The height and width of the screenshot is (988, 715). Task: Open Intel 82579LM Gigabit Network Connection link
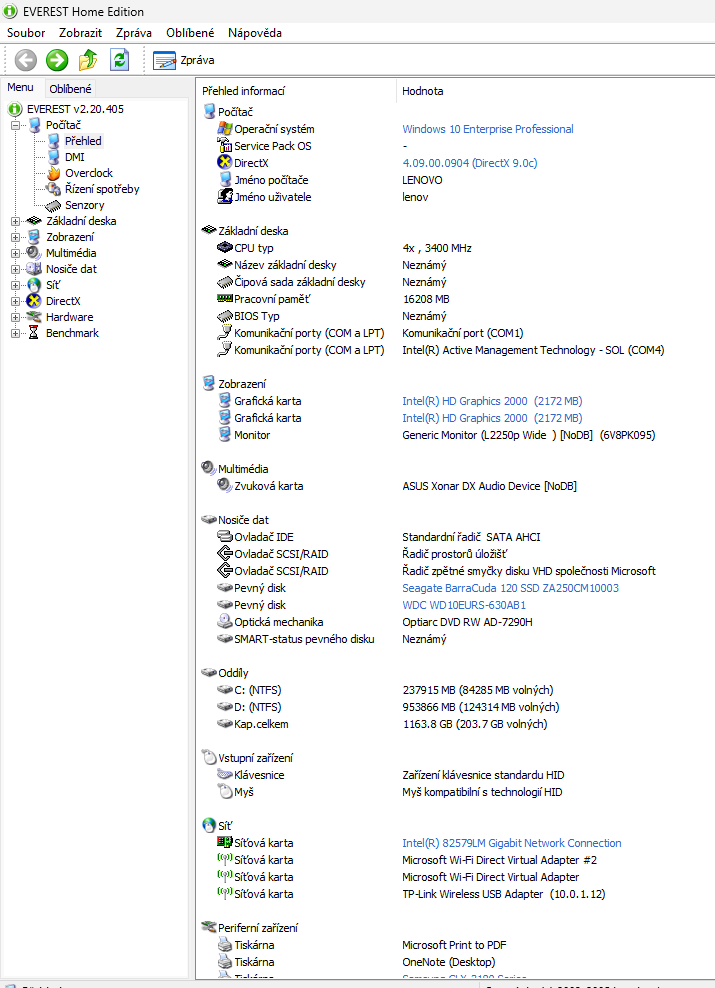(x=512, y=843)
